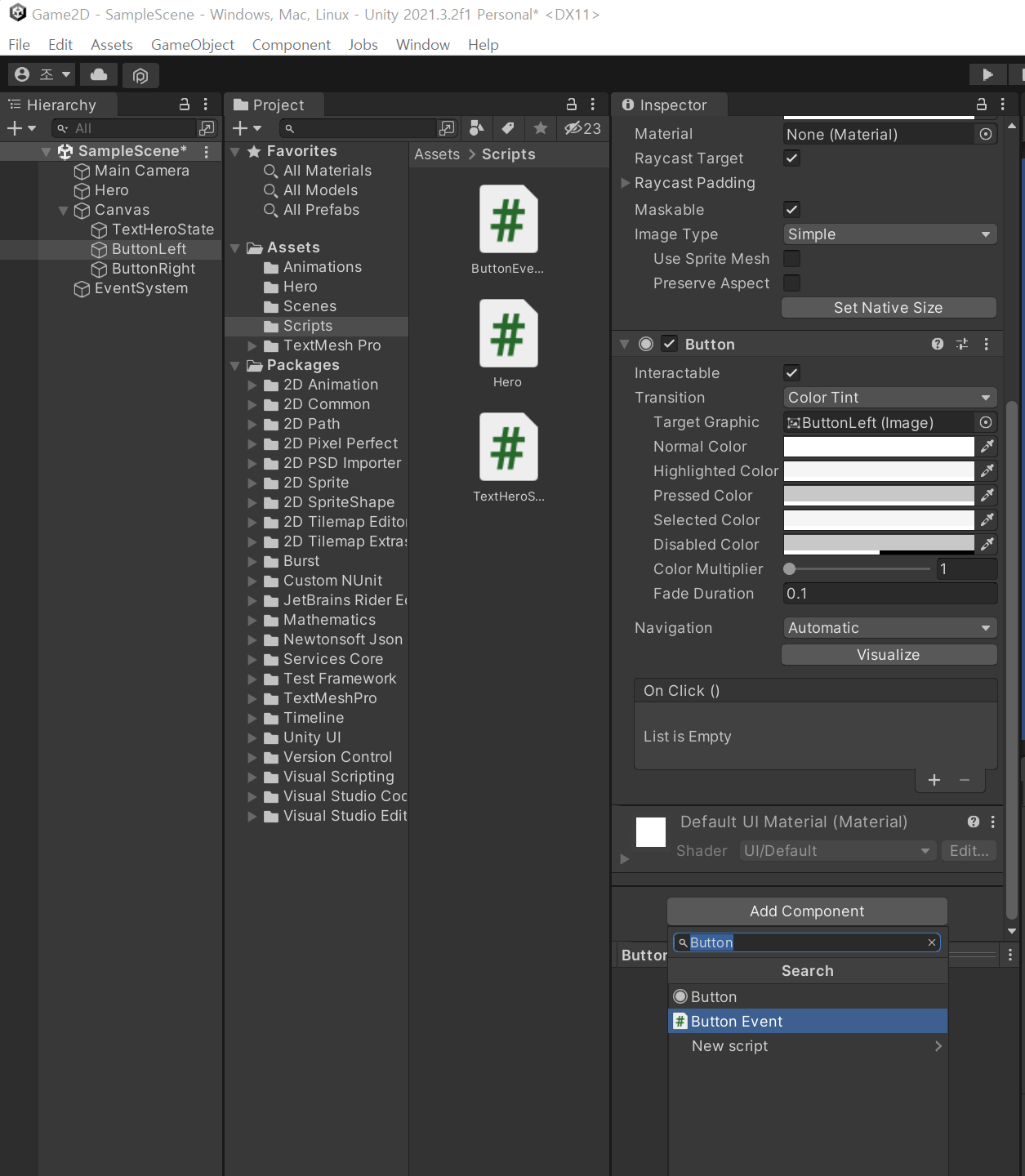Open the Navigation Automatic dropdown
The image size is (1025, 1176).
(x=889, y=628)
